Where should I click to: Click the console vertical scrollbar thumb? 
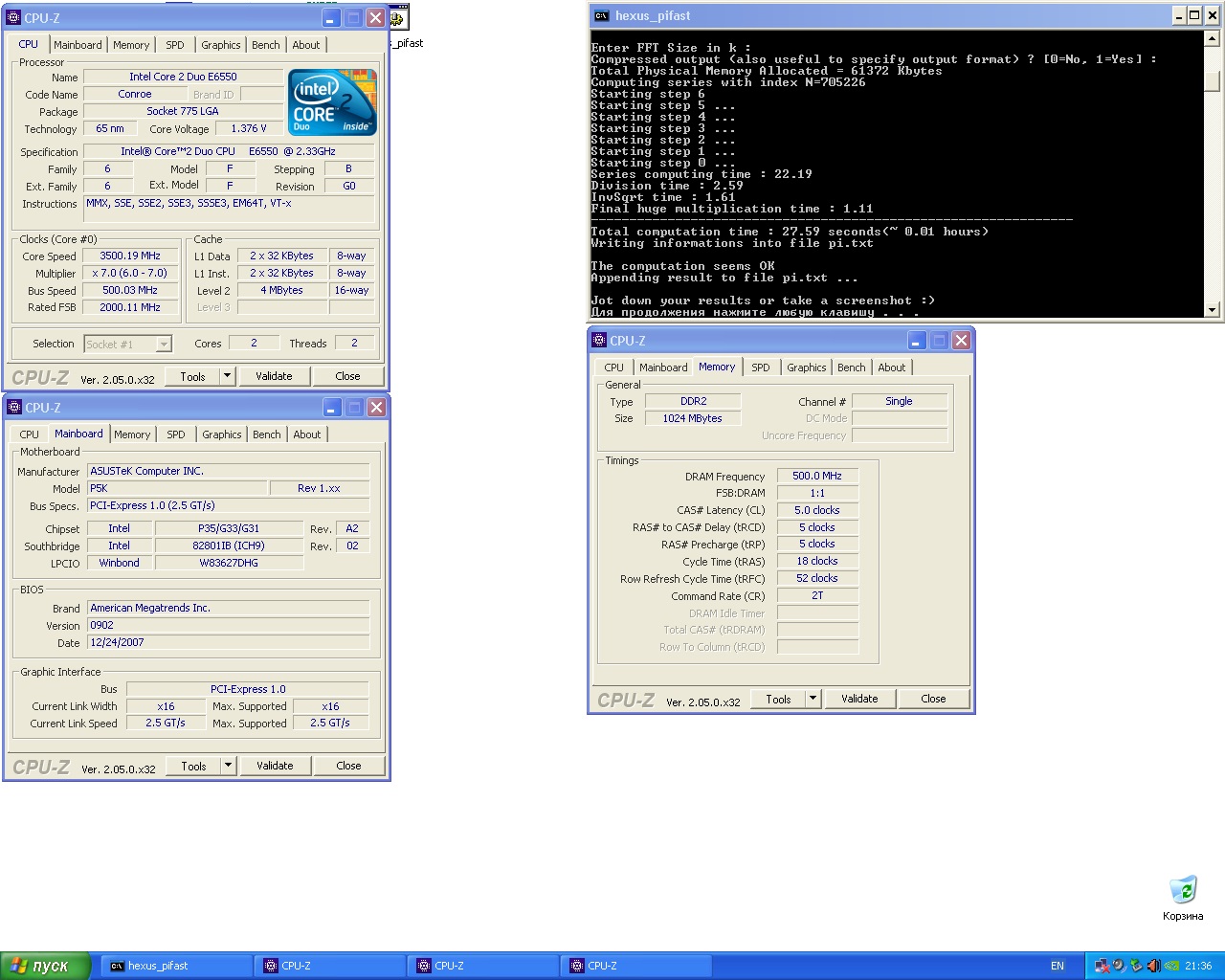click(x=1212, y=83)
